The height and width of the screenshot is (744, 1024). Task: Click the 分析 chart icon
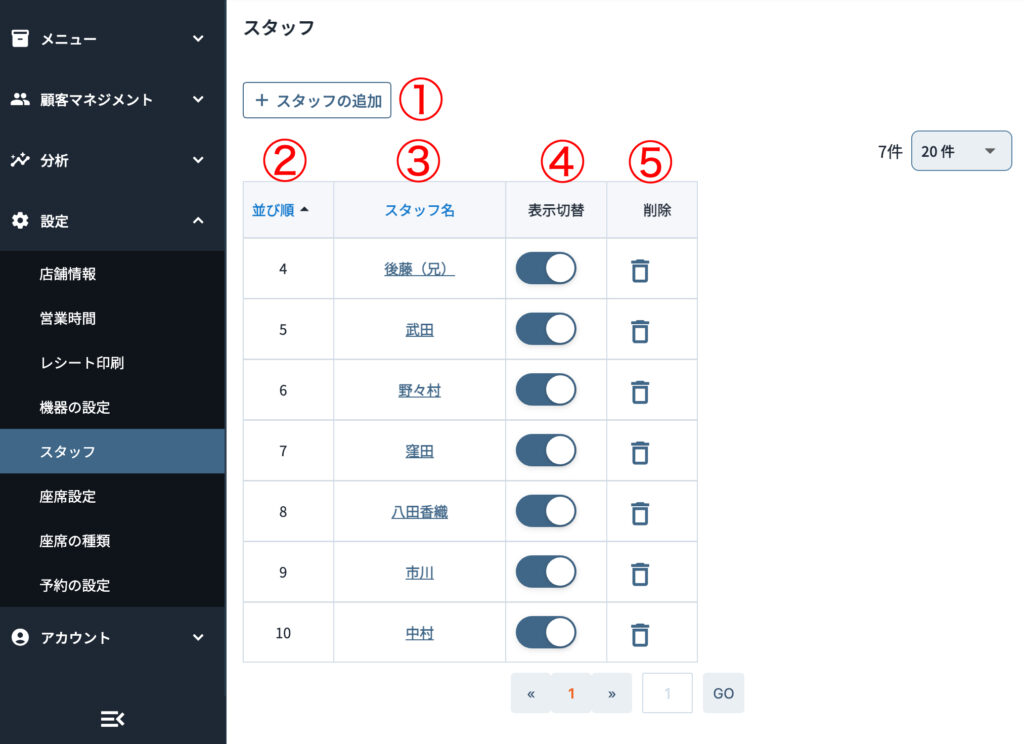click(x=20, y=160)
